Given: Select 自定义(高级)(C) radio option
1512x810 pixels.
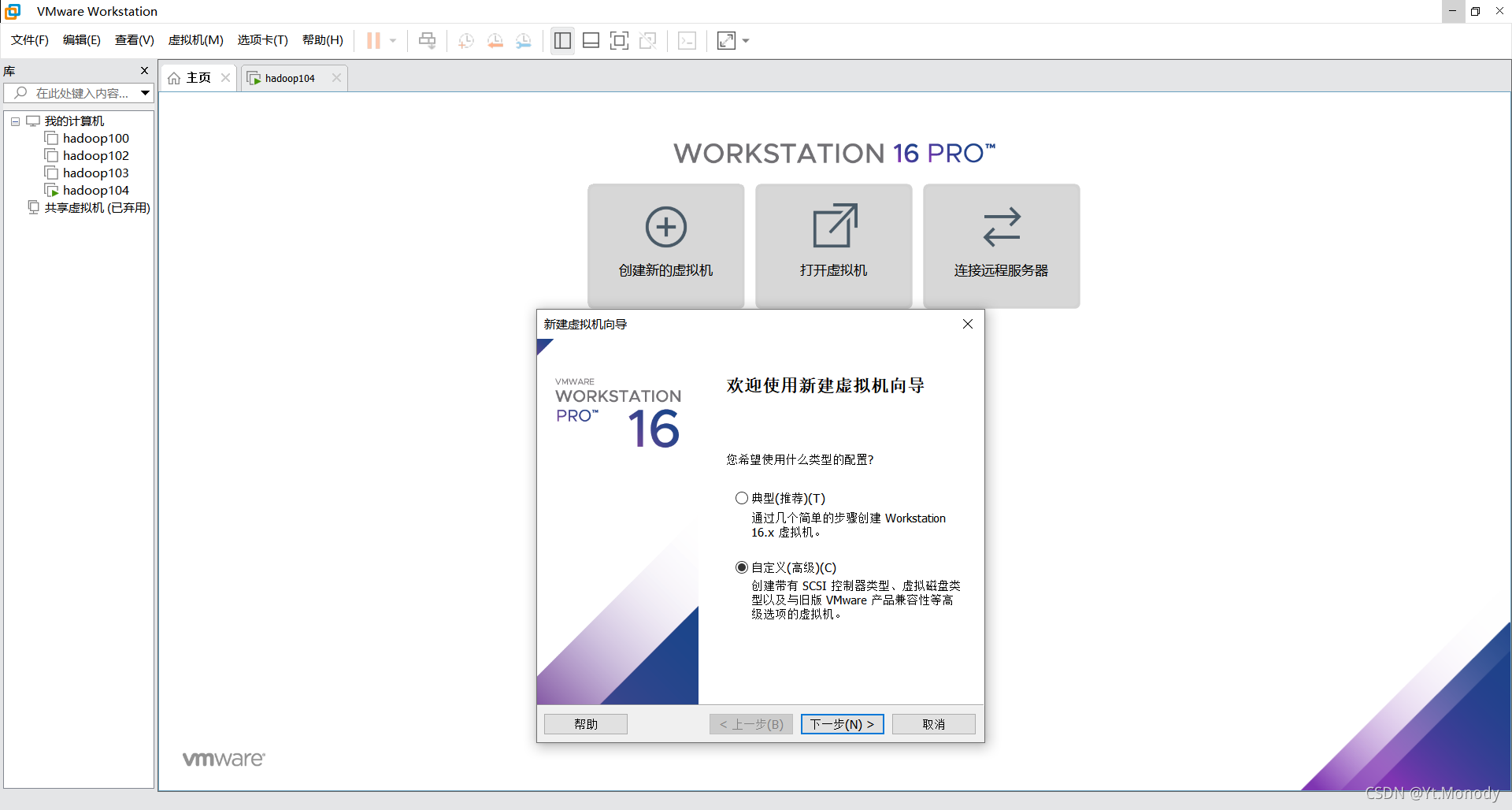Looking at the screenshot, I should click(741, 567).
